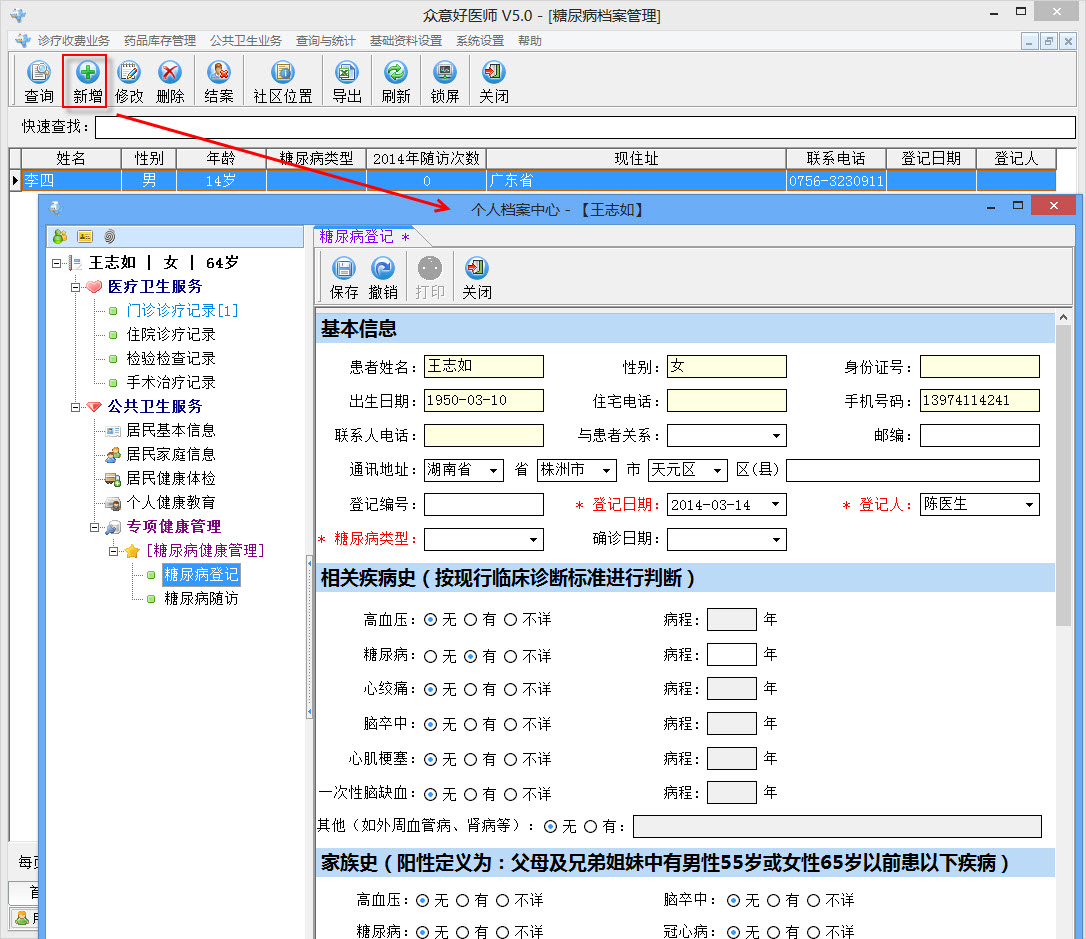
Task: Open the 诊疗收费业务 menu
Action: [73, 41]
